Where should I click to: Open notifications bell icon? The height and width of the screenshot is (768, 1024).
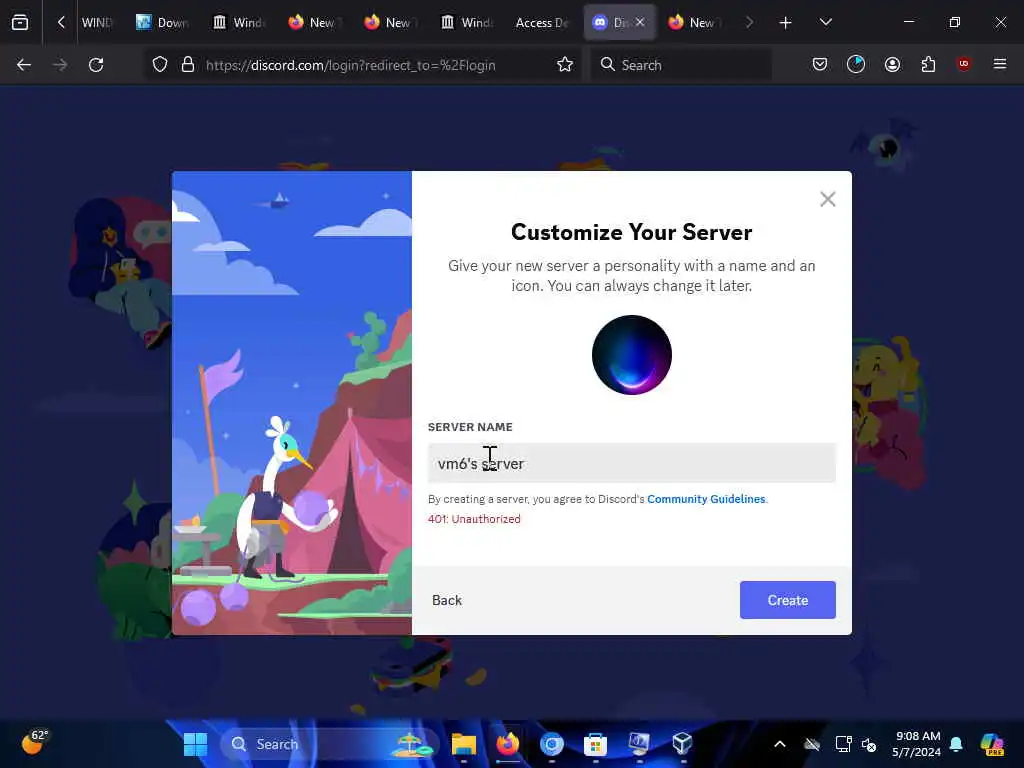tap(956, 744)
